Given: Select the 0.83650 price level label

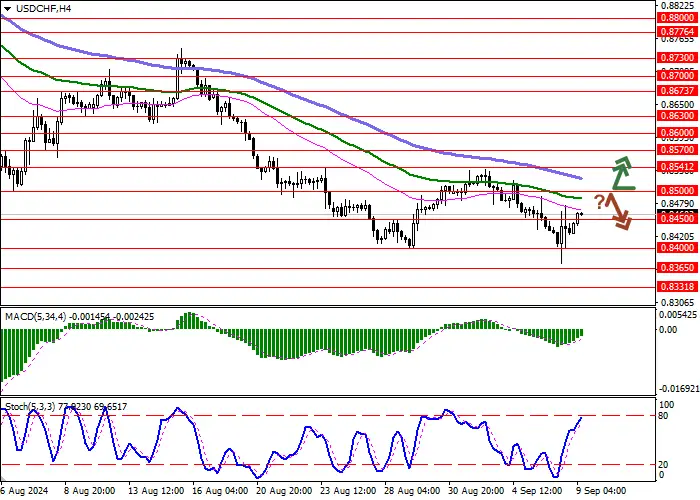Looking at the screenshot, I should (x=677, y=268).
